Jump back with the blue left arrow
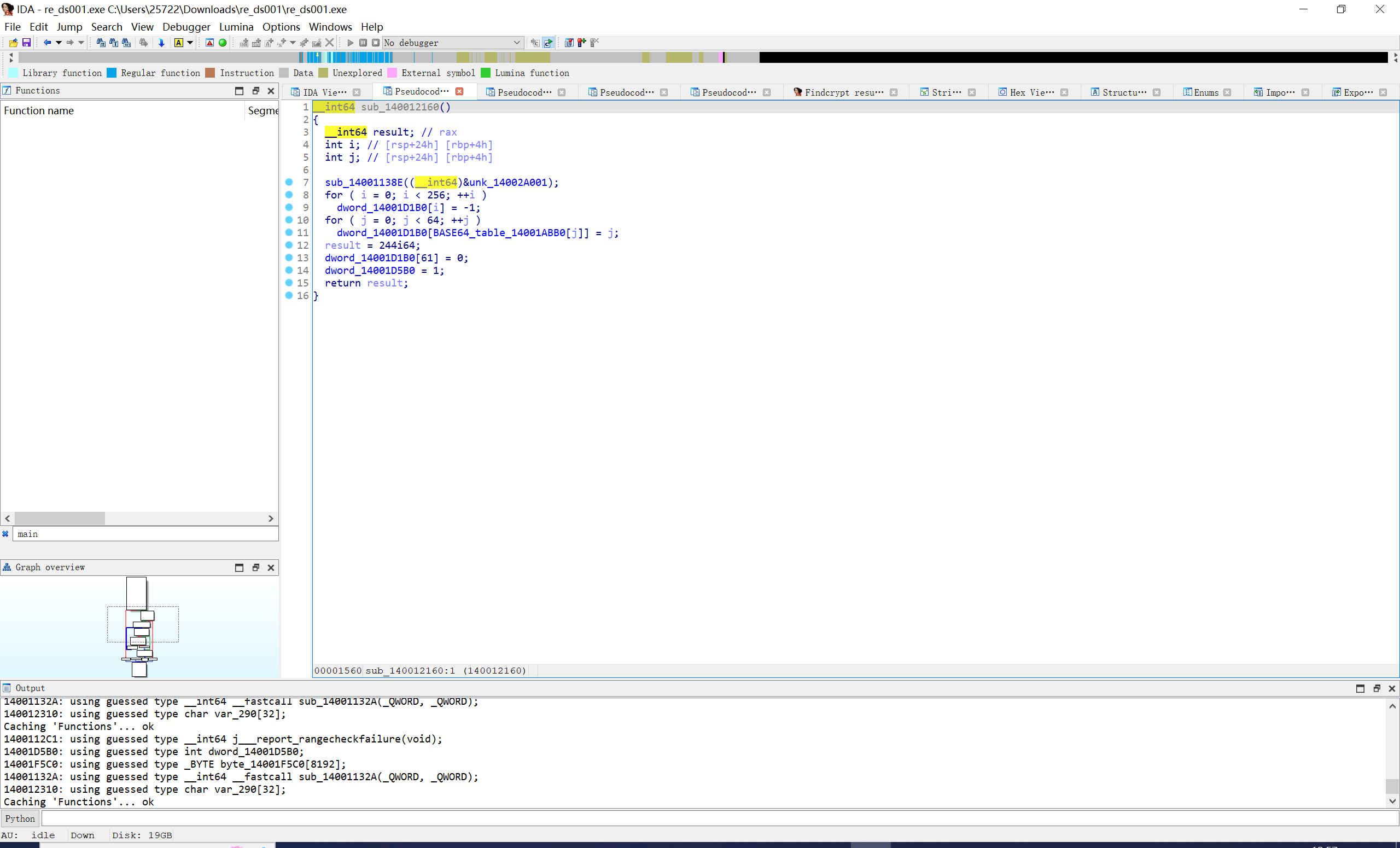 click(x=47, y=43)
